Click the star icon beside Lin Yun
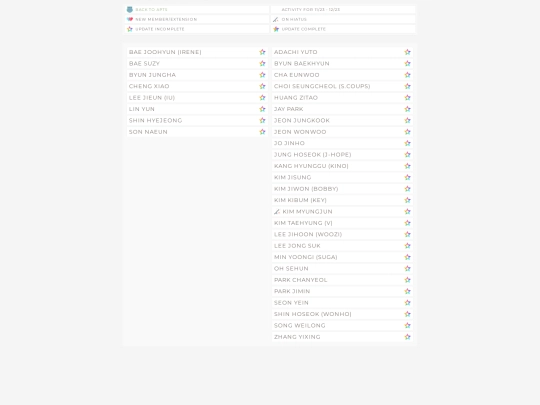 coord(262,109)
